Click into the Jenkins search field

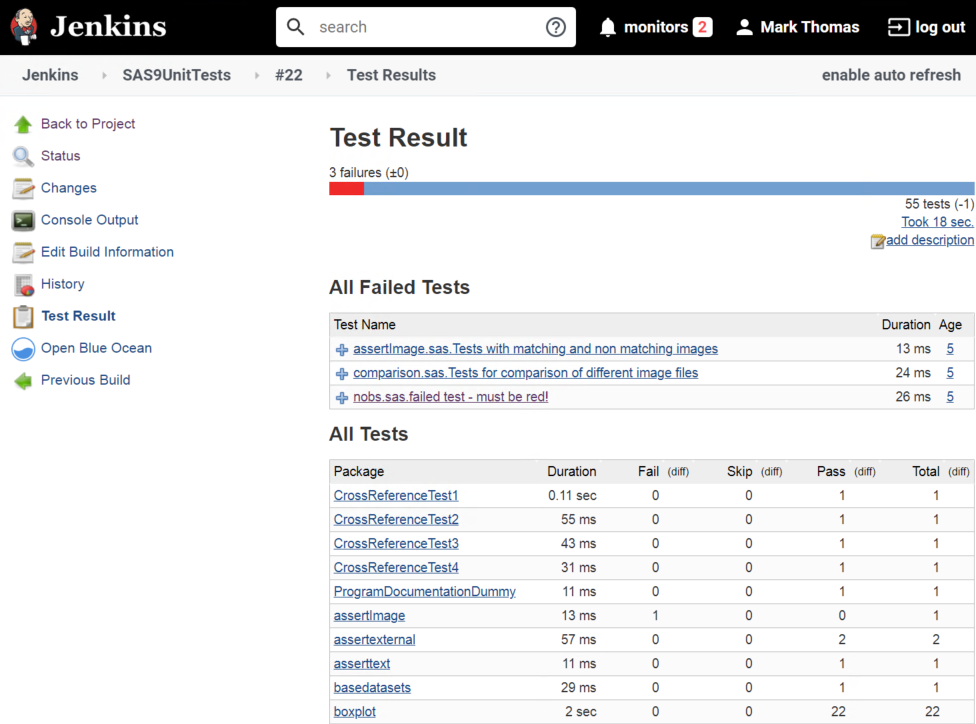[425, 27]
